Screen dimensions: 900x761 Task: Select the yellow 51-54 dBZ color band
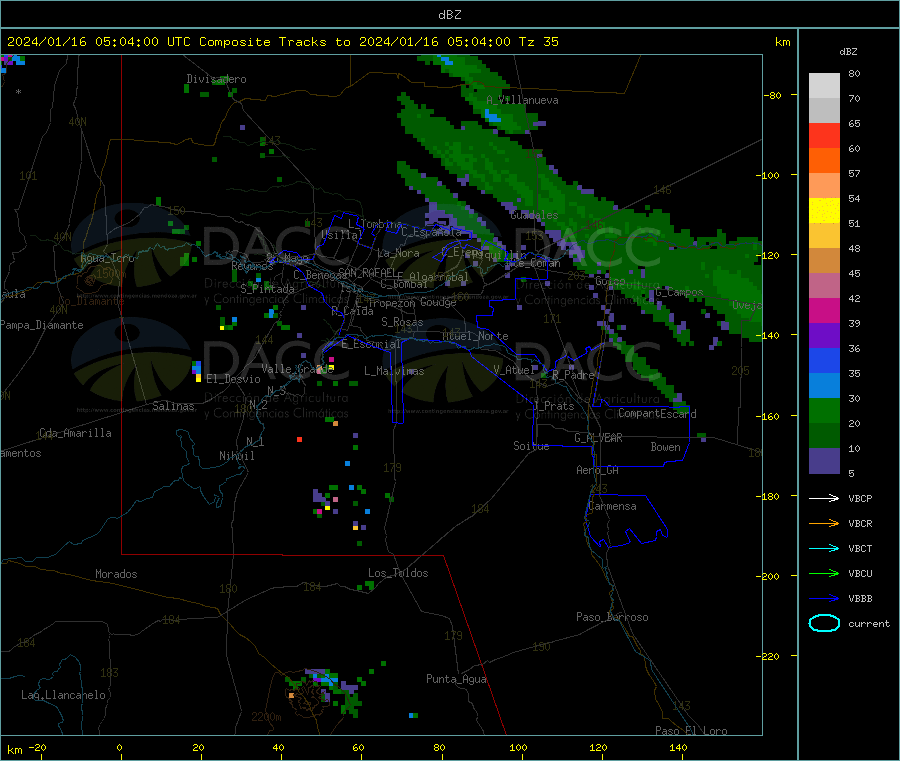[824, 211]
